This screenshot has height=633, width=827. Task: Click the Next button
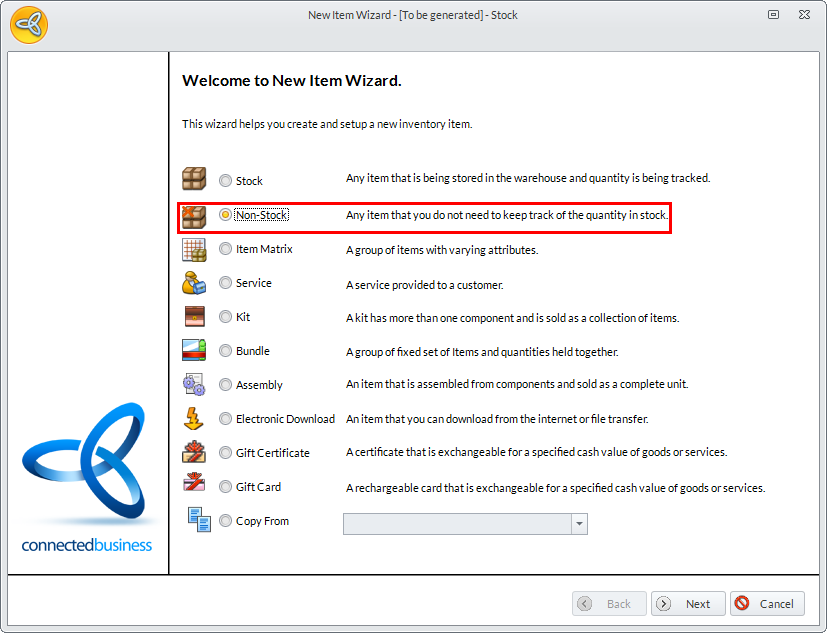688,603
